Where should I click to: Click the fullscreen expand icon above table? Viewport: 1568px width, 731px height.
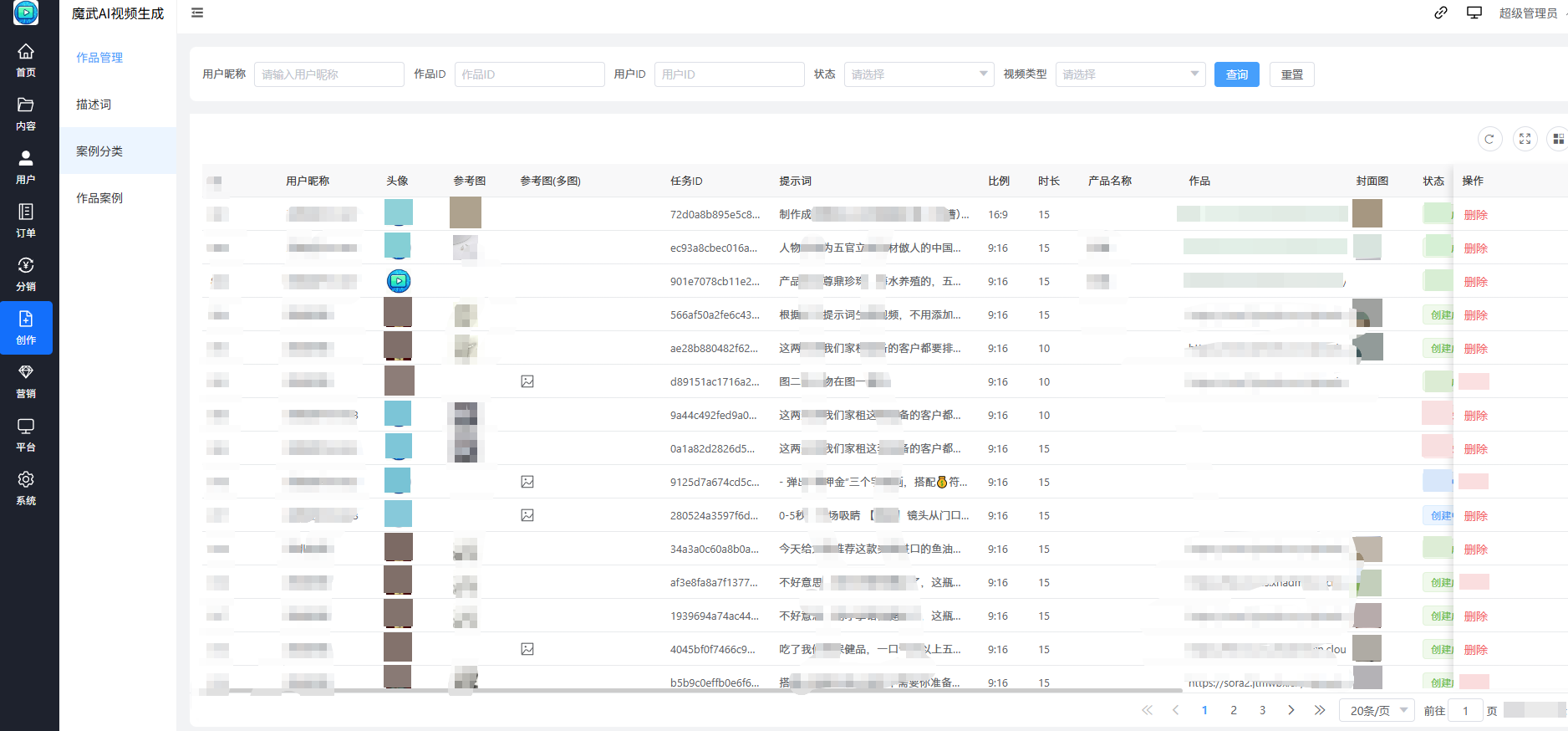1525,139
